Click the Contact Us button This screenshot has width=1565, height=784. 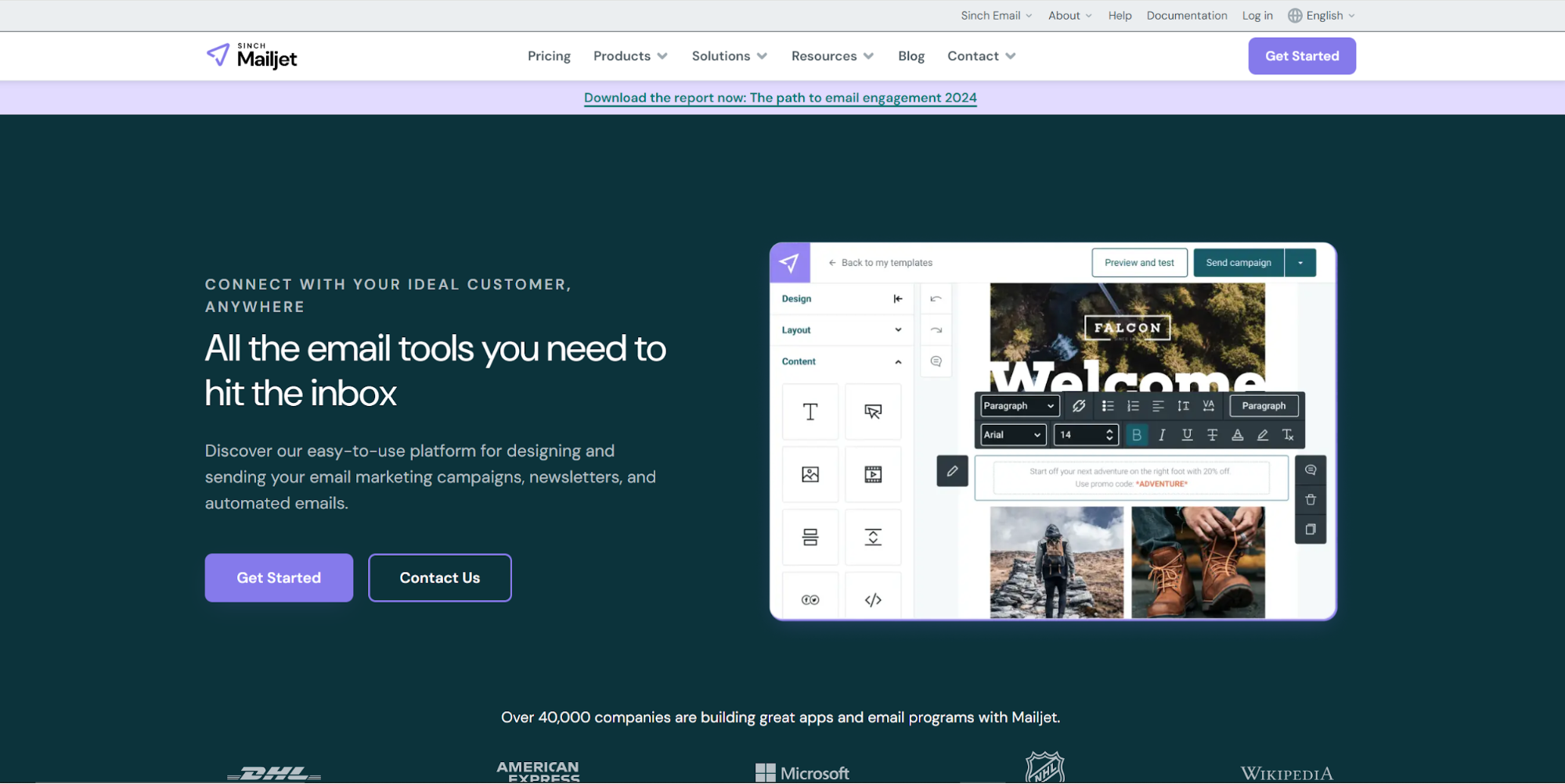click(x=440, y=577)
